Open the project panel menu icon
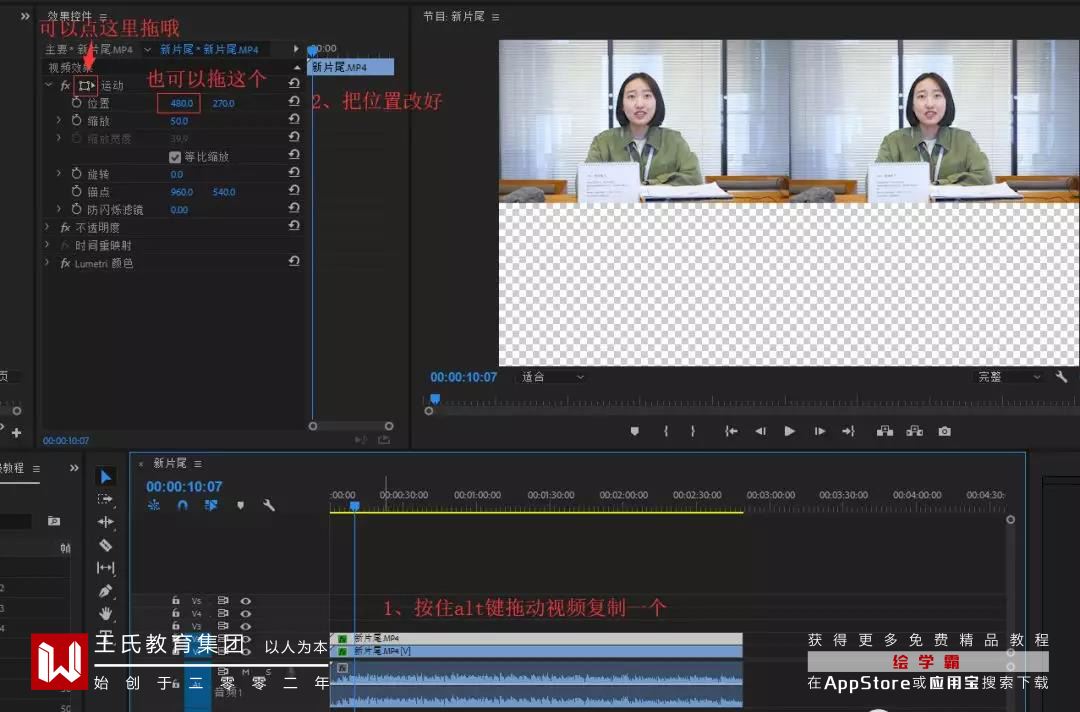This screenshot has width=1080, height=712. coord(36,468)
